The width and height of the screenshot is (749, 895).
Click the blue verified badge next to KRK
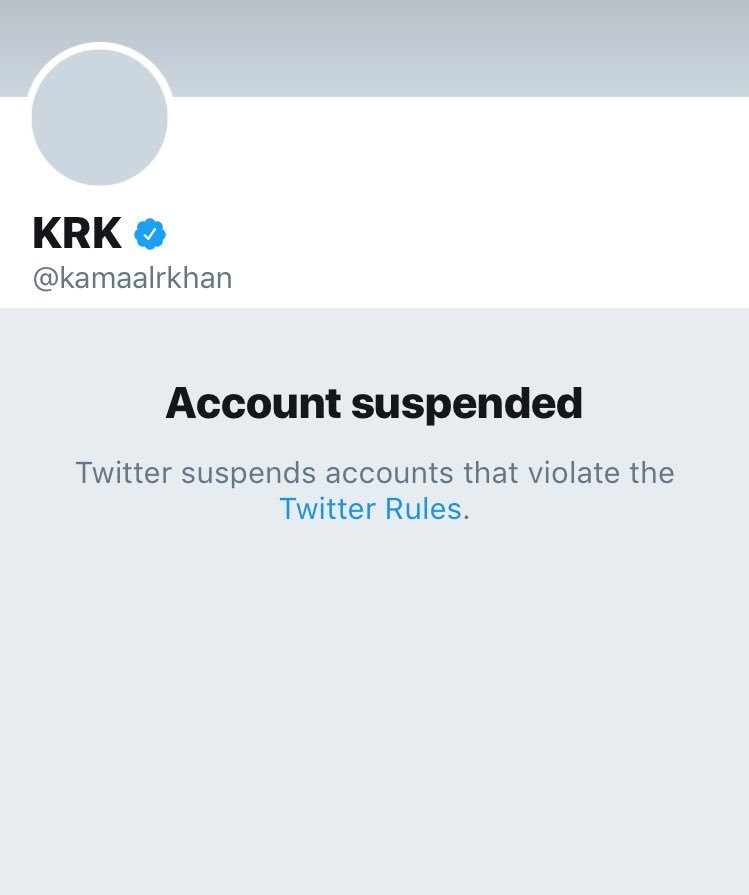[x=150, y=233]
